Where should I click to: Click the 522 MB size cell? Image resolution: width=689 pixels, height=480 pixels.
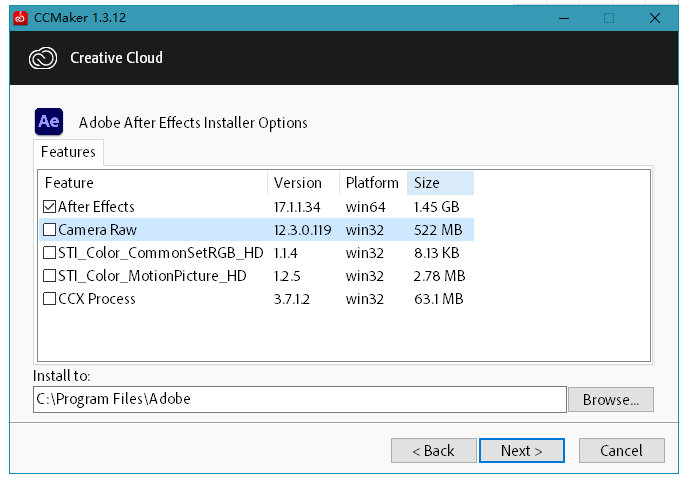438,230
